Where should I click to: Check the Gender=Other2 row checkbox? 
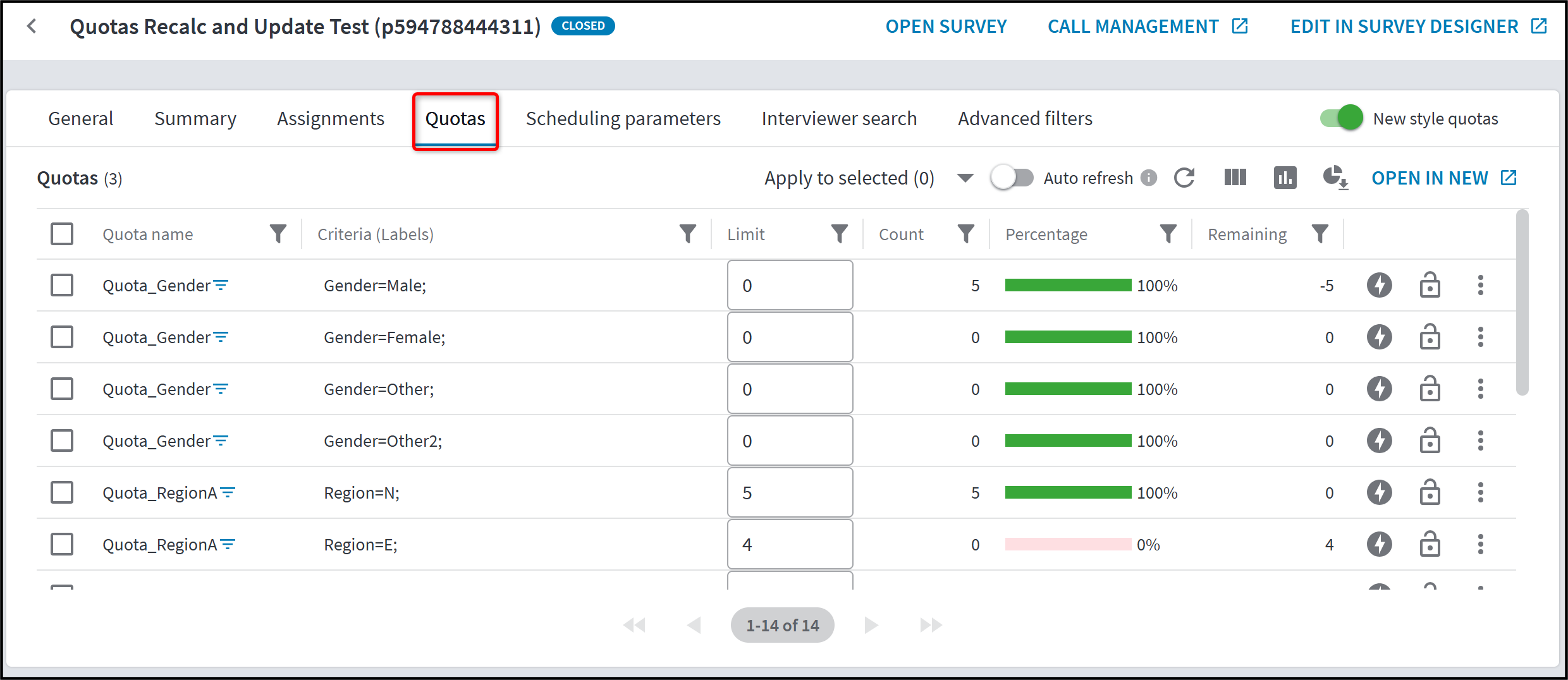tap(62, 440)
